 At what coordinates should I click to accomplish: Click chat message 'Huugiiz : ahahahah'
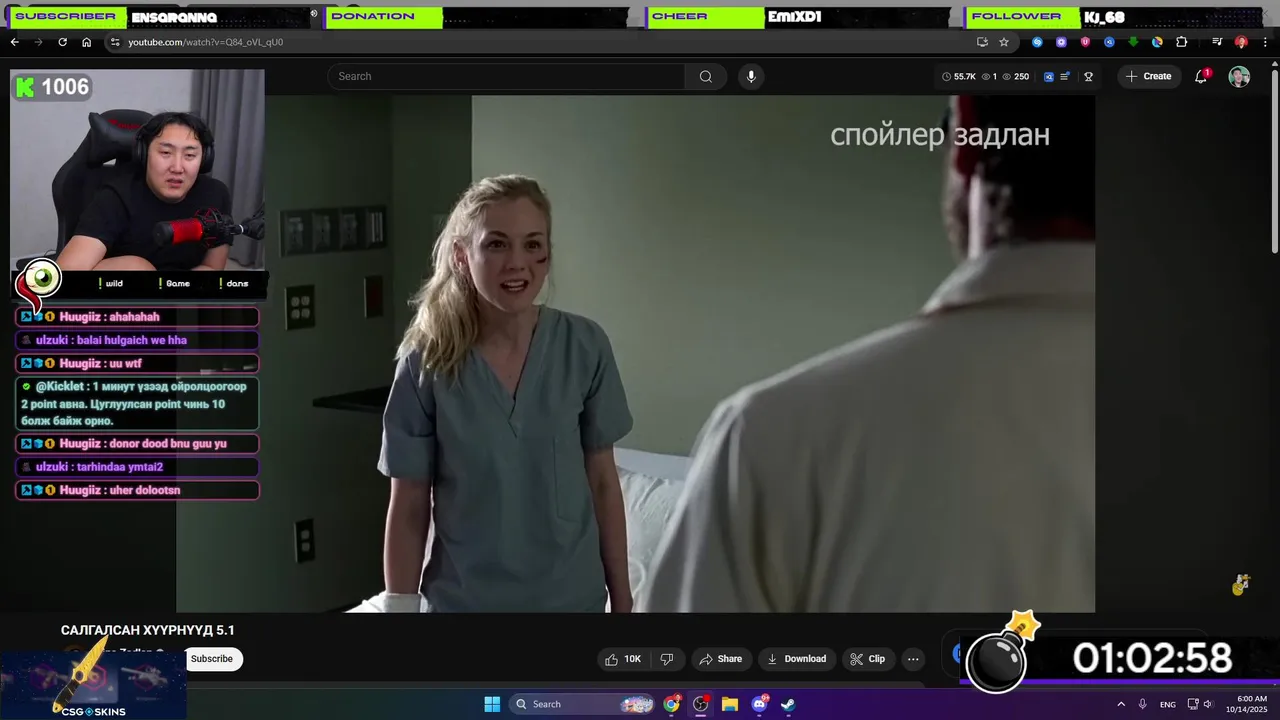137,317
